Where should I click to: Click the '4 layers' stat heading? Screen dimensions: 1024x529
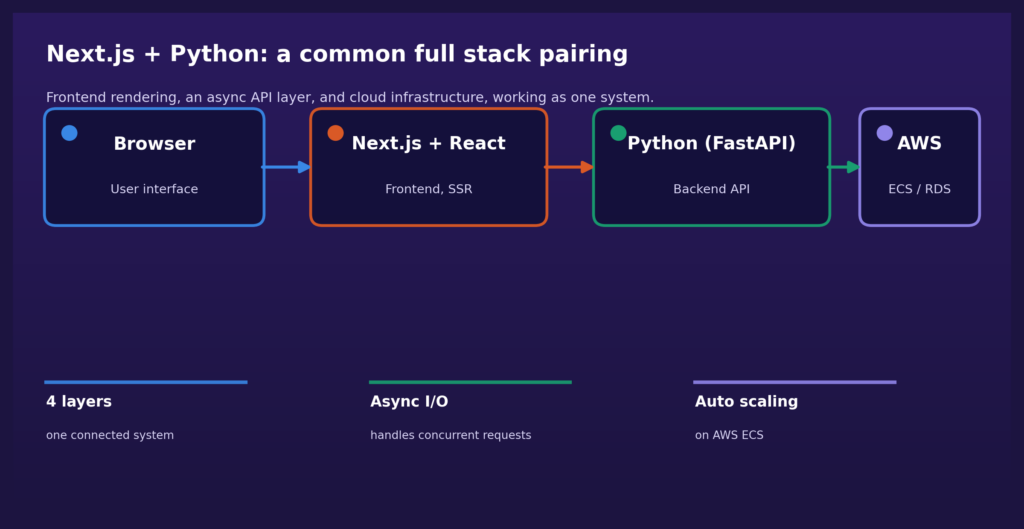click(79, 402)
